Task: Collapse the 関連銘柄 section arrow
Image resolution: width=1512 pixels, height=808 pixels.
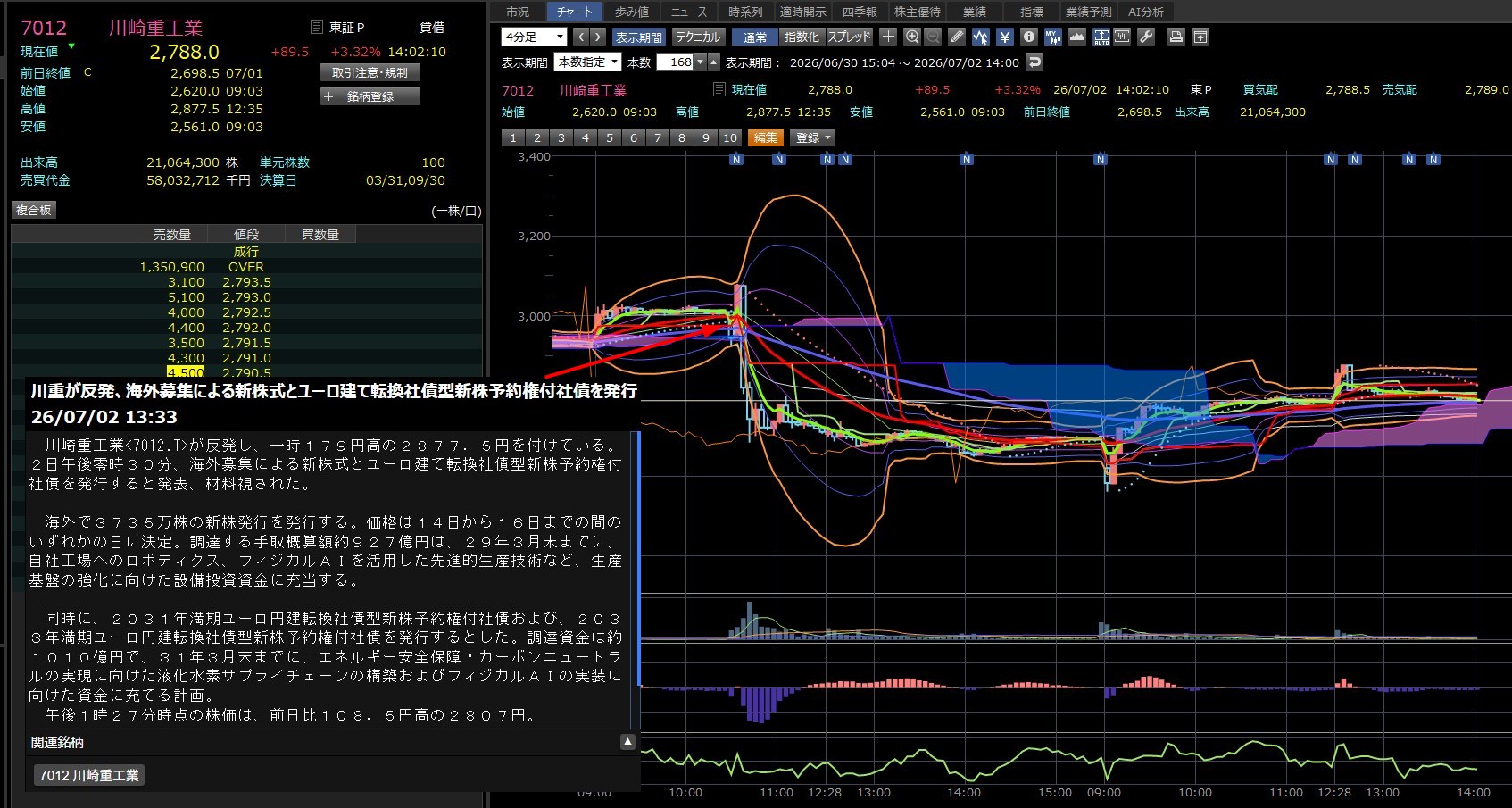Action: pos(627,742)
